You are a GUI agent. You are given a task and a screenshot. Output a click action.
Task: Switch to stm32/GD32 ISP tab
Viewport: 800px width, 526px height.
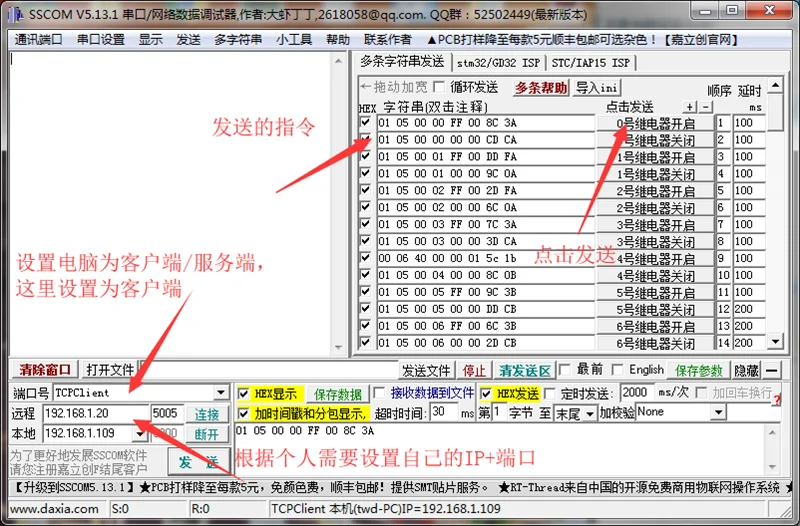click(498, 63)
